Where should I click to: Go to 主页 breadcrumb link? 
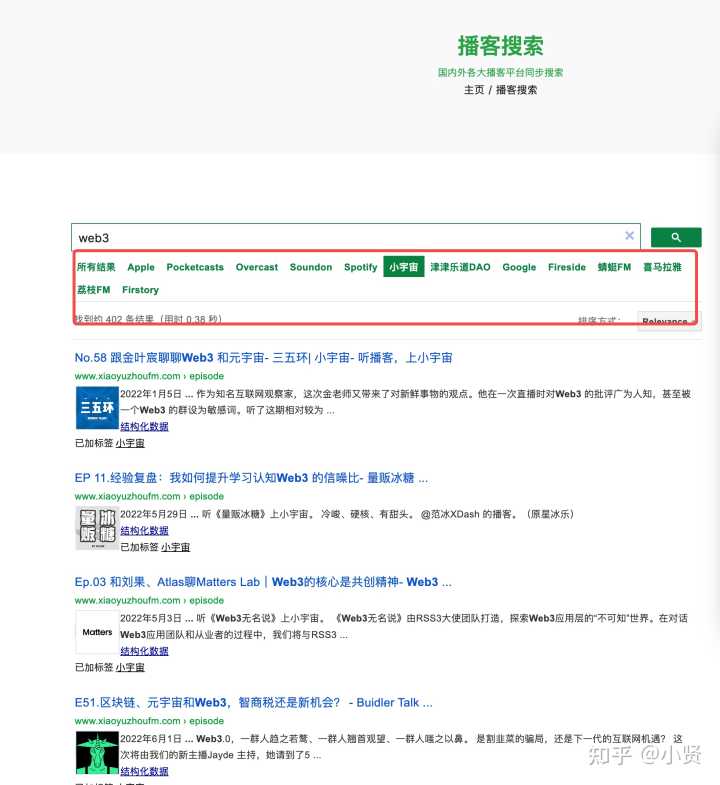474,90
